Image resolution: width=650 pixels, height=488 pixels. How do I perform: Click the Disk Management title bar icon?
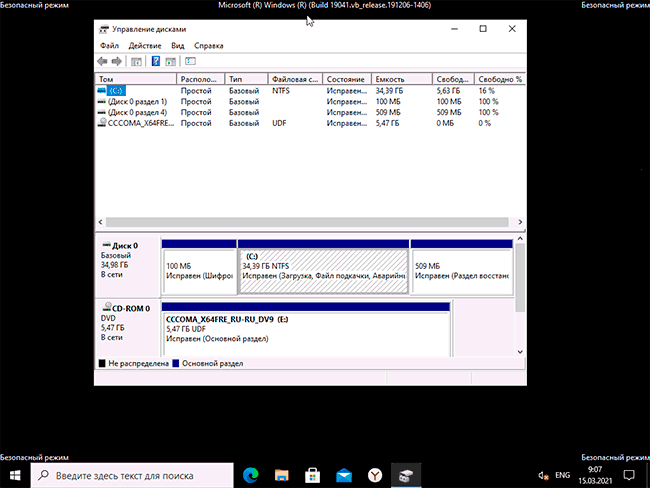104,29
